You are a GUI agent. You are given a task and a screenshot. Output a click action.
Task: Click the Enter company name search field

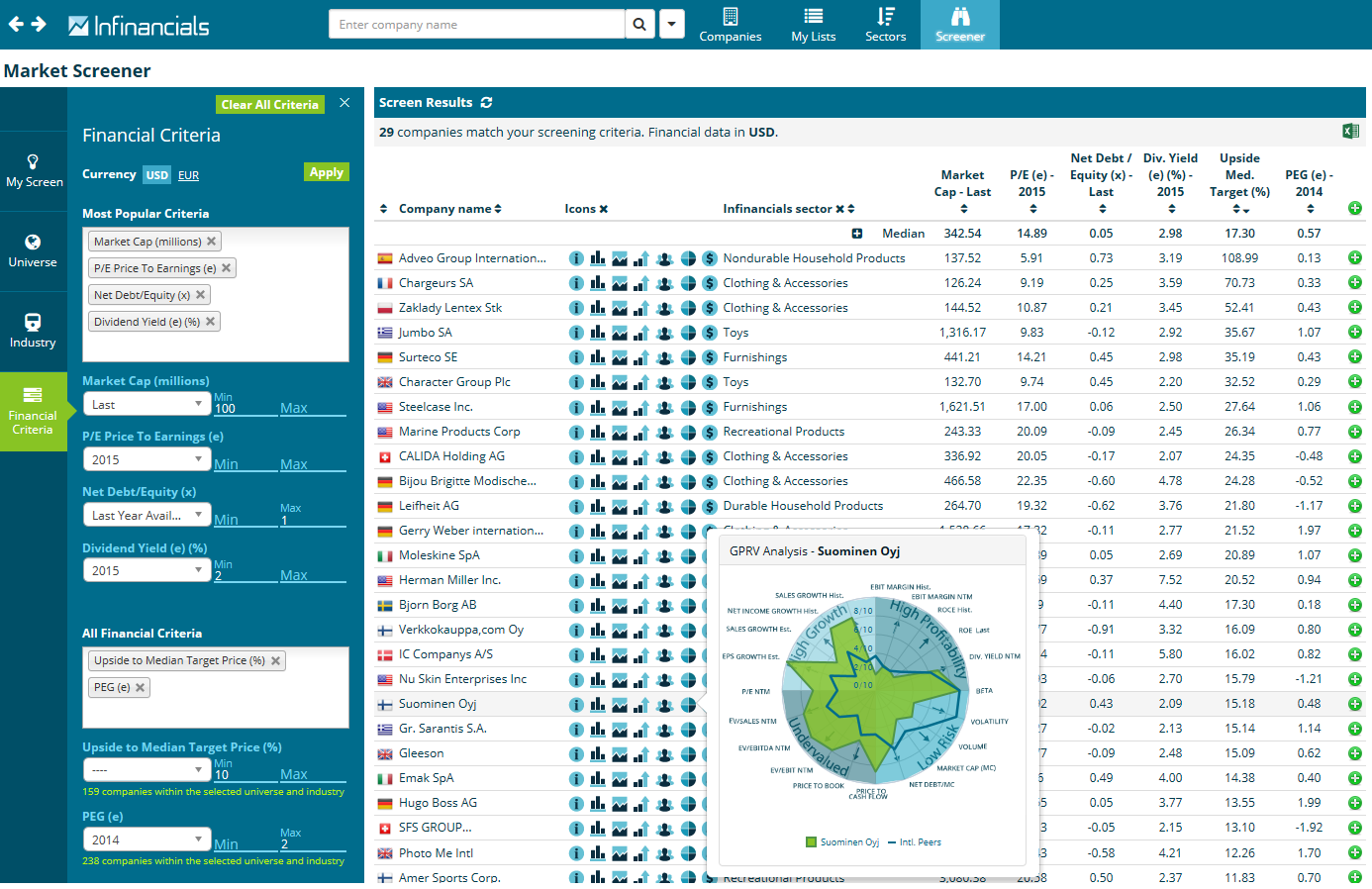[477, 24]
